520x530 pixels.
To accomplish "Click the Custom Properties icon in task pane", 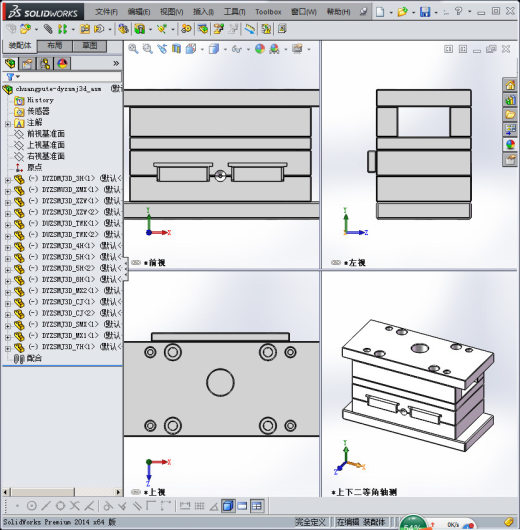I will (x=510, y=160).
